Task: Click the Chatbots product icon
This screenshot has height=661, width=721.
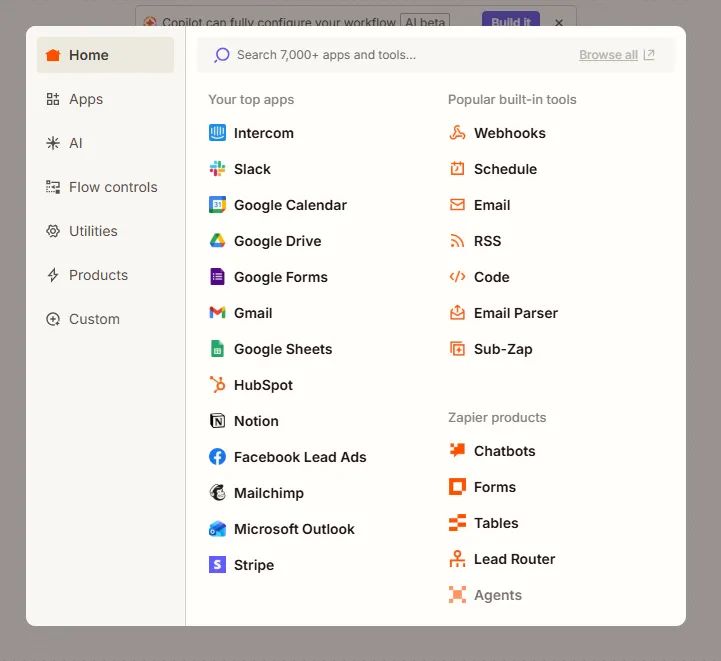Action: pos(457,450)
